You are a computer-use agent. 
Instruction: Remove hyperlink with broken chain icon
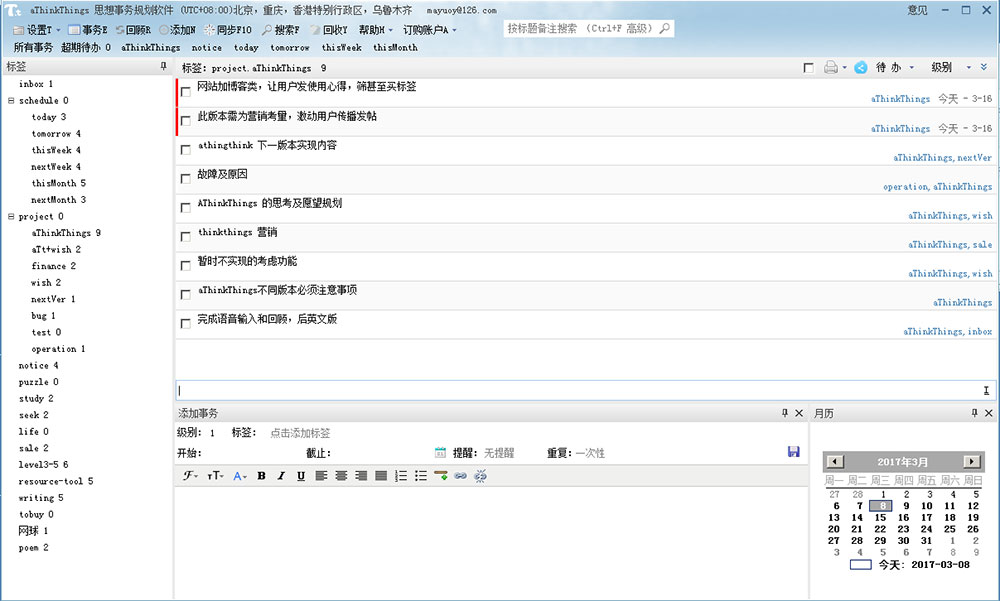tap(481, 476)
